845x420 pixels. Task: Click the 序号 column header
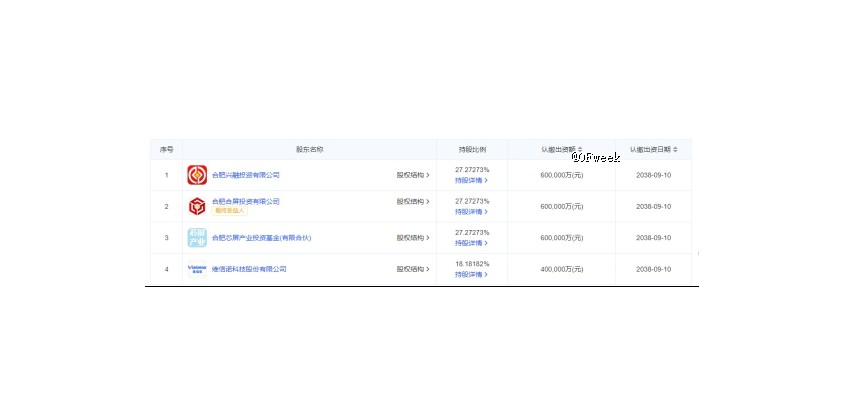(x=166, y=150)
